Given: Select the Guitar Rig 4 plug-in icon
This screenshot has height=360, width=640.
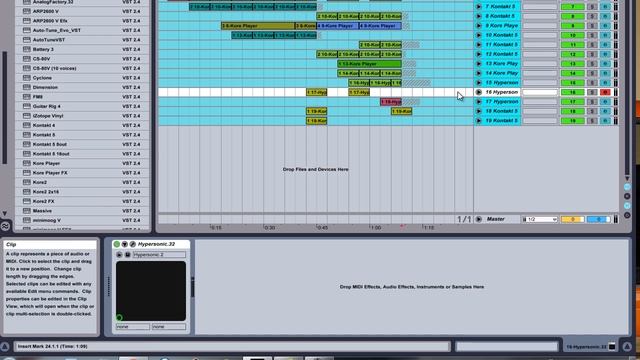Looking at the screenshot, I should (27, 107).
